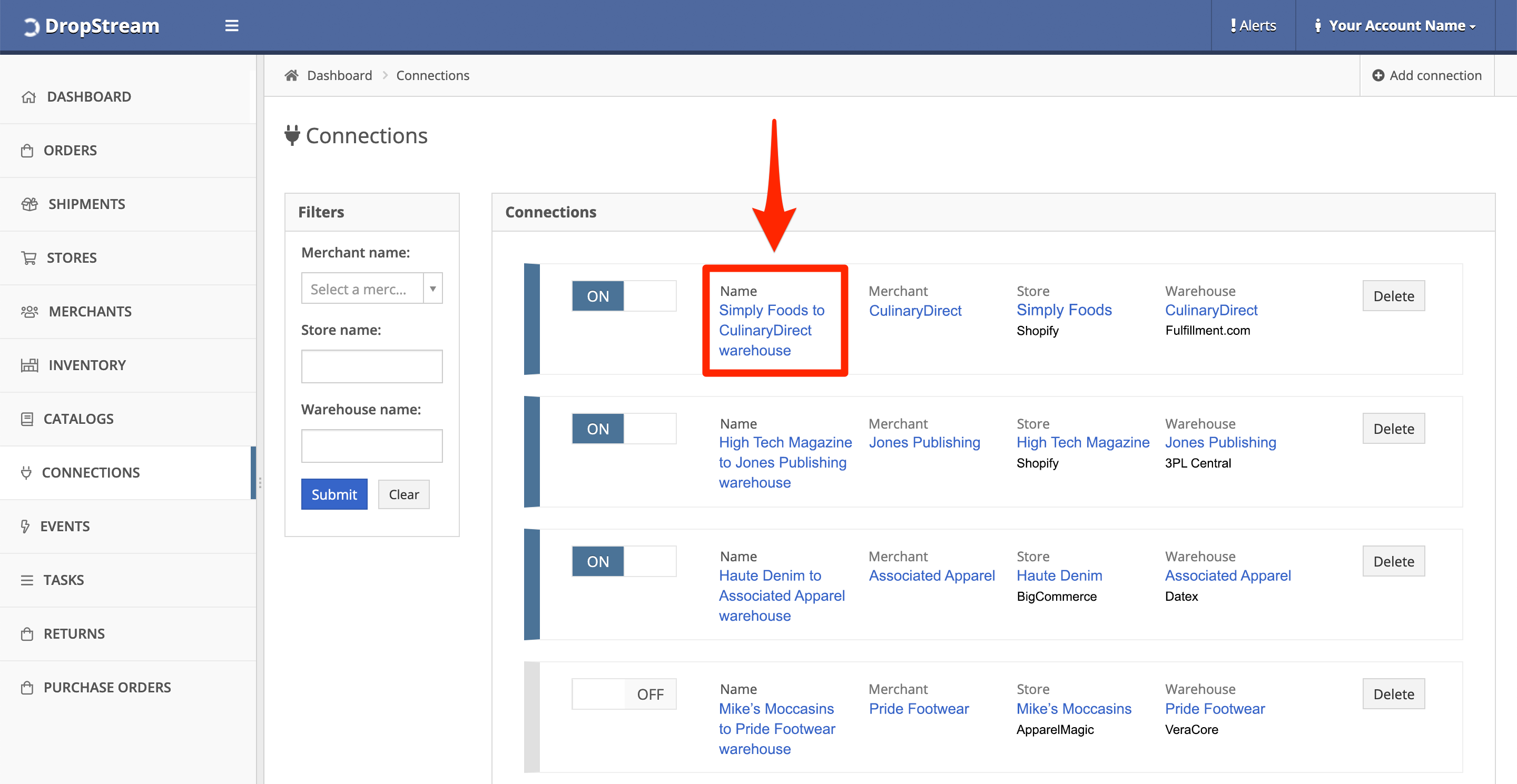The image size is (1517, 784).
Task: Open High Tech Magazine to Jones Publishing link
Action: pos(785,463)
